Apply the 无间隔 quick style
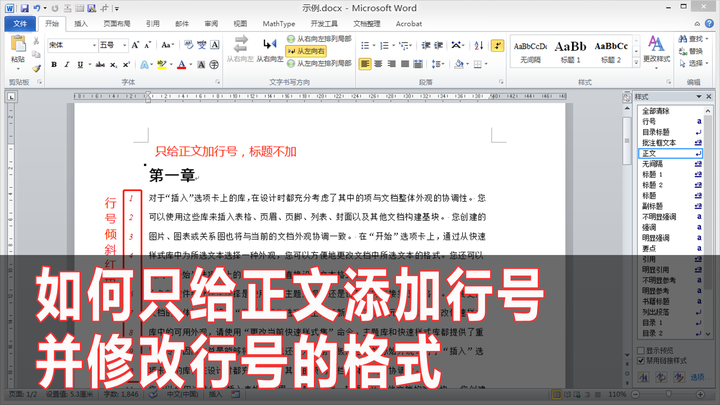The width and height of the screenshot is (720, 405). tap(530, 52)
